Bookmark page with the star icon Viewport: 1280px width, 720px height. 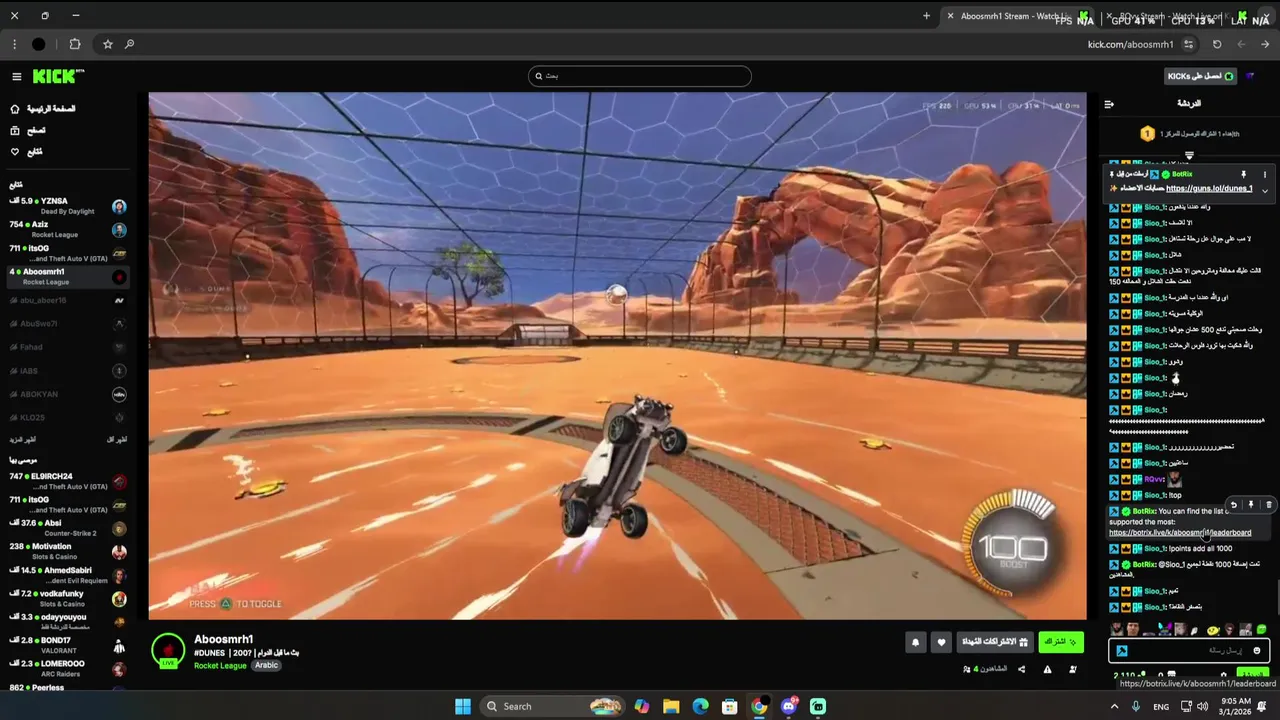[x=108, y=44]
